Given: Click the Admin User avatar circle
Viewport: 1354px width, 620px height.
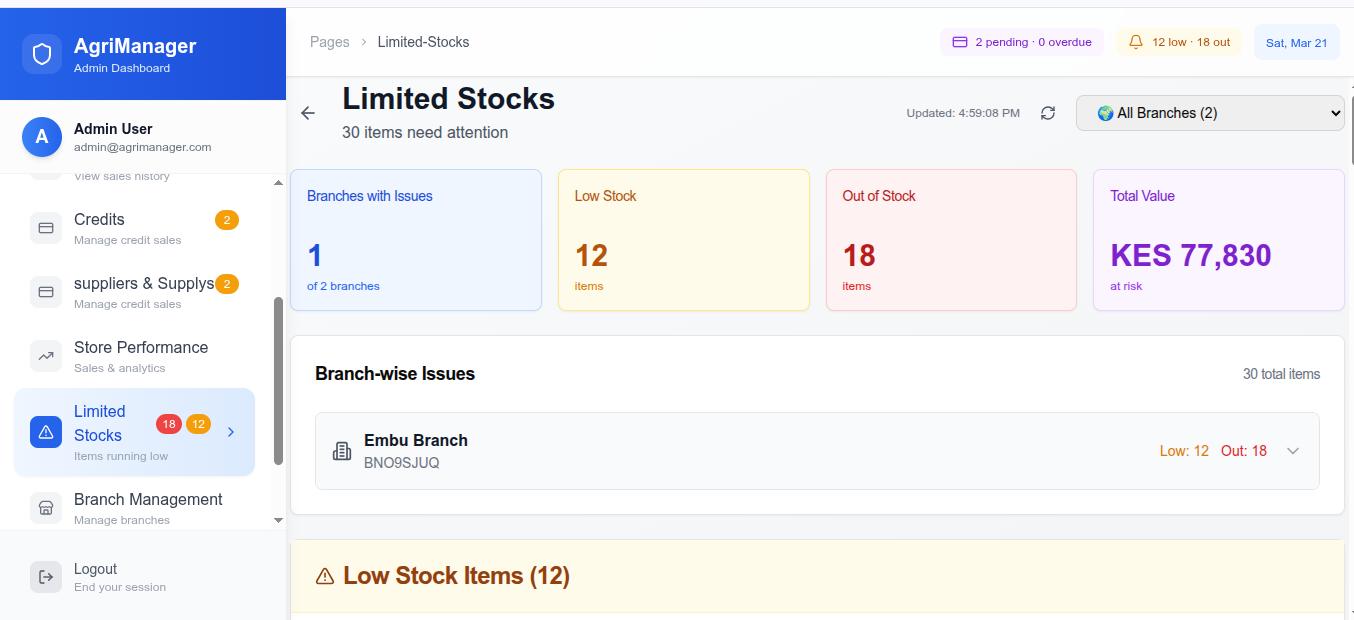Looking at the screenshot, I should pyautogui.click(x=42, y=137).
